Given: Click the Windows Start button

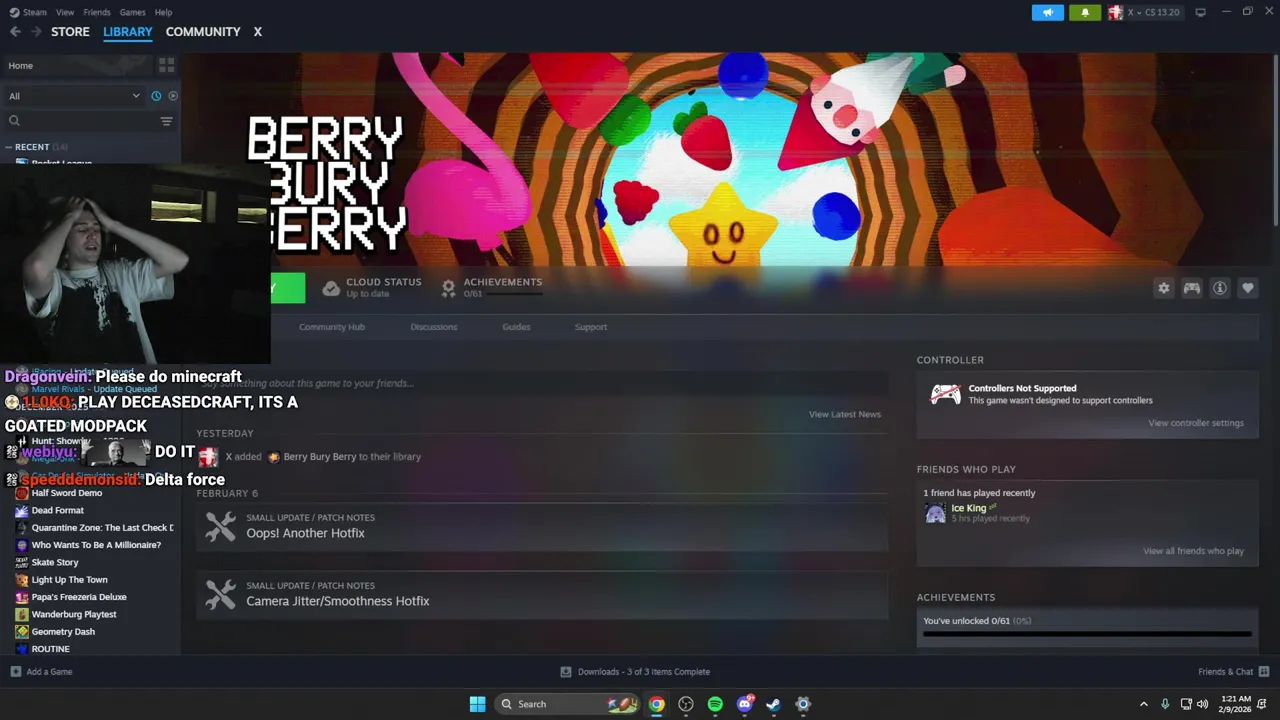Looking at the screenshot, I should coord(478,704).
